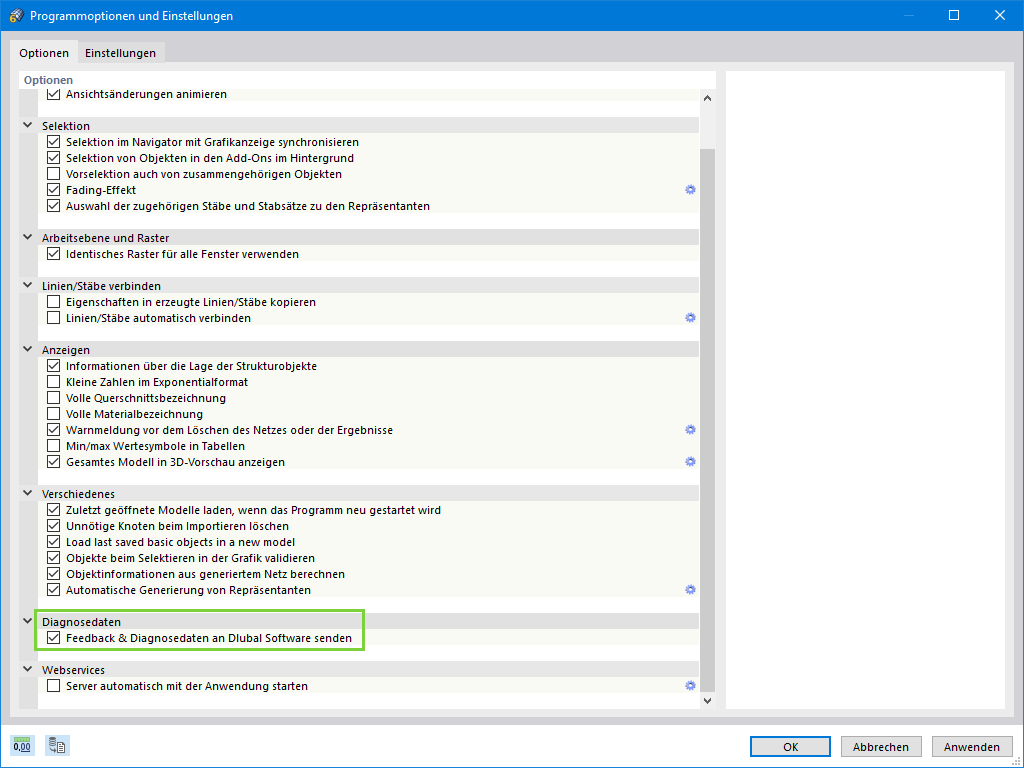
Task: Toggle Unnötige Knoten beim Importieren löschen
Action: pos(54,526)
